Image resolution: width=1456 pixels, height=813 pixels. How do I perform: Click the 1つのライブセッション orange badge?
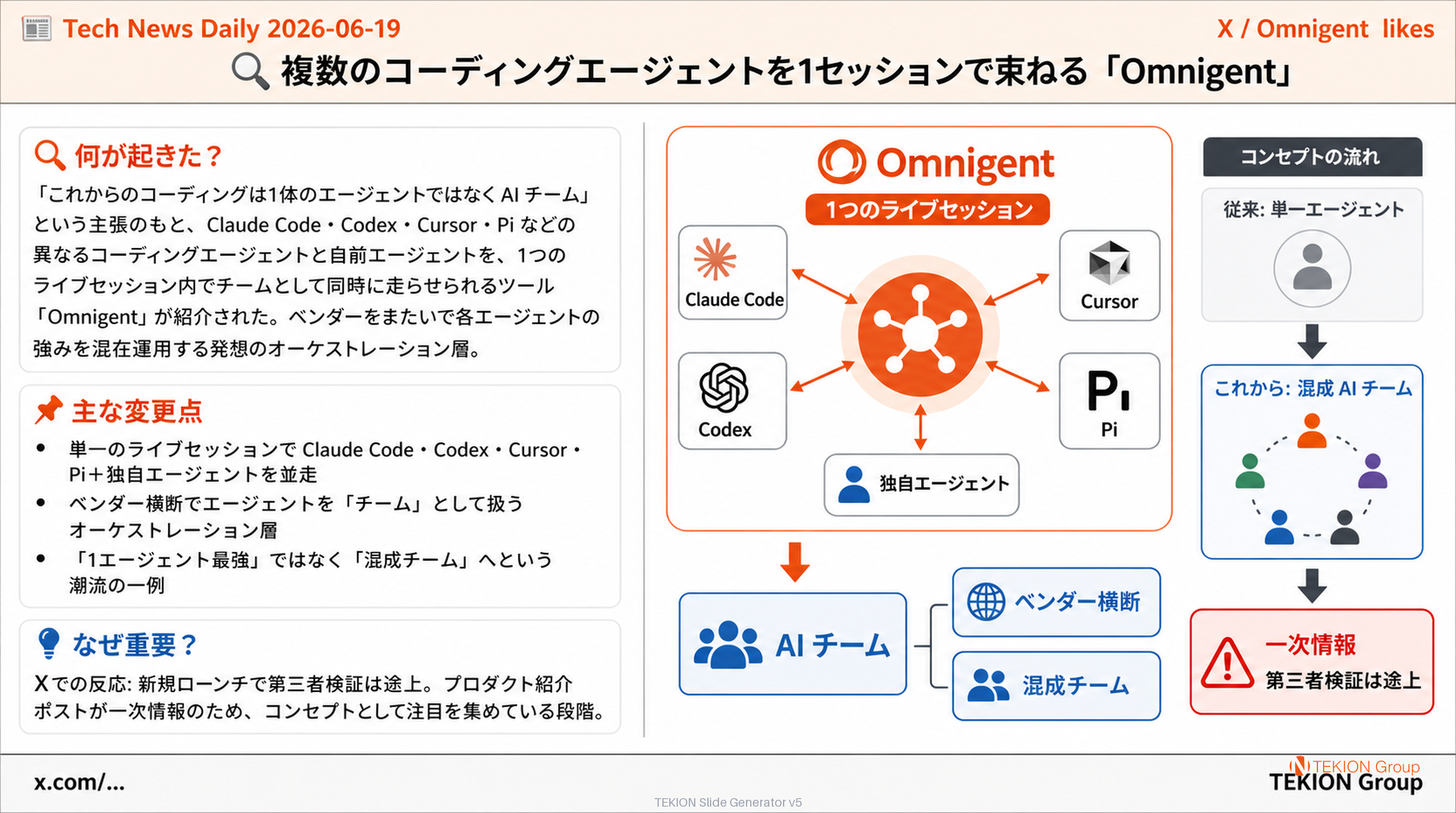coord(927,210)
